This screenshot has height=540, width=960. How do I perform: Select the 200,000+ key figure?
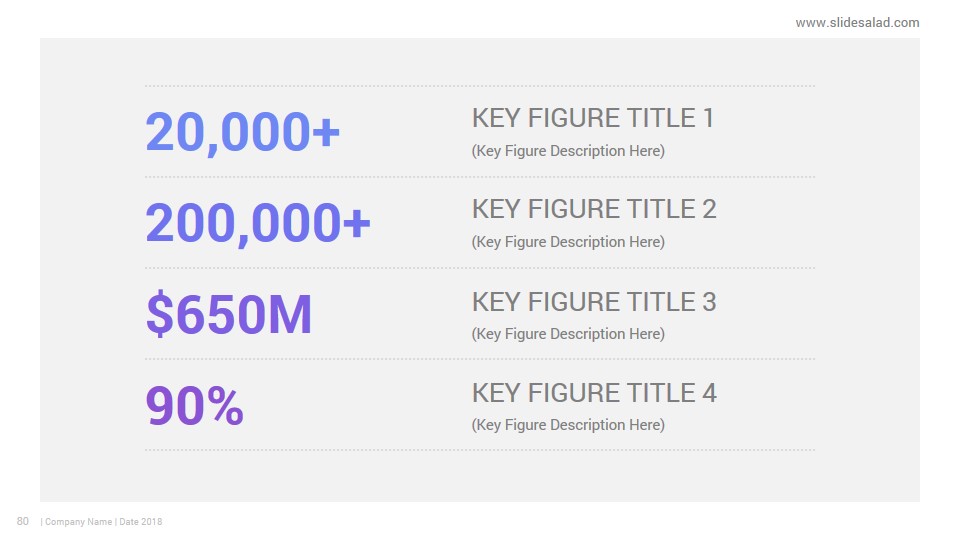[258, 223]
